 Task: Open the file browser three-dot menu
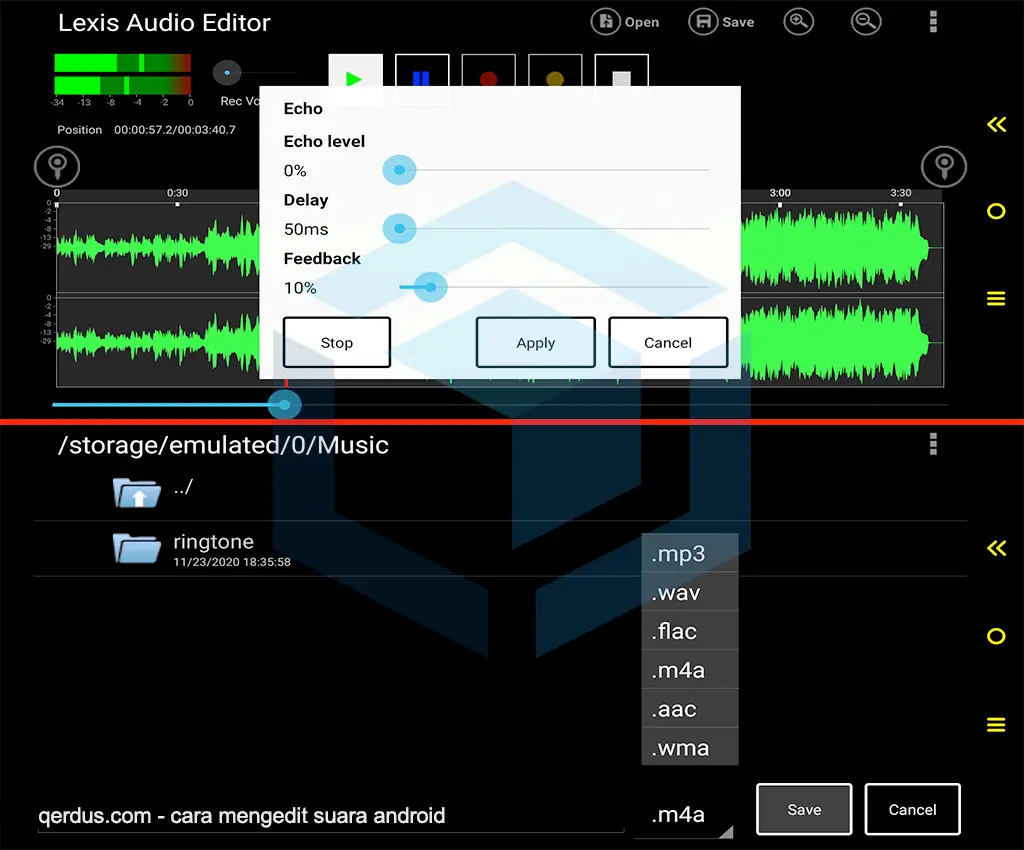(933, 444)
